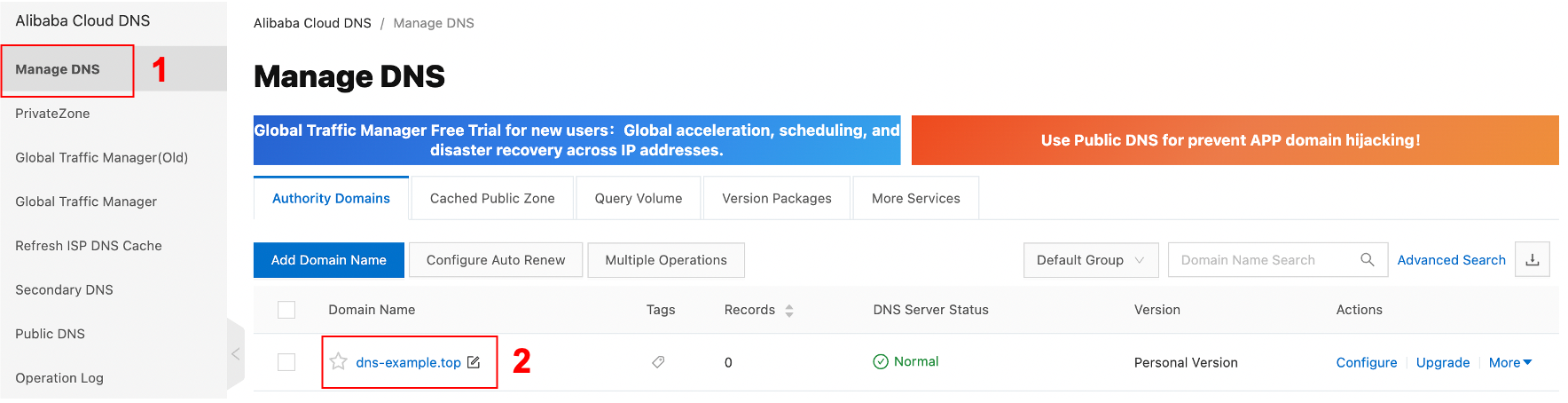The image size is (1568, 403).
Task: Edit remark for dns-example.top with pencil icon
Action: click(x=474, y=362)
